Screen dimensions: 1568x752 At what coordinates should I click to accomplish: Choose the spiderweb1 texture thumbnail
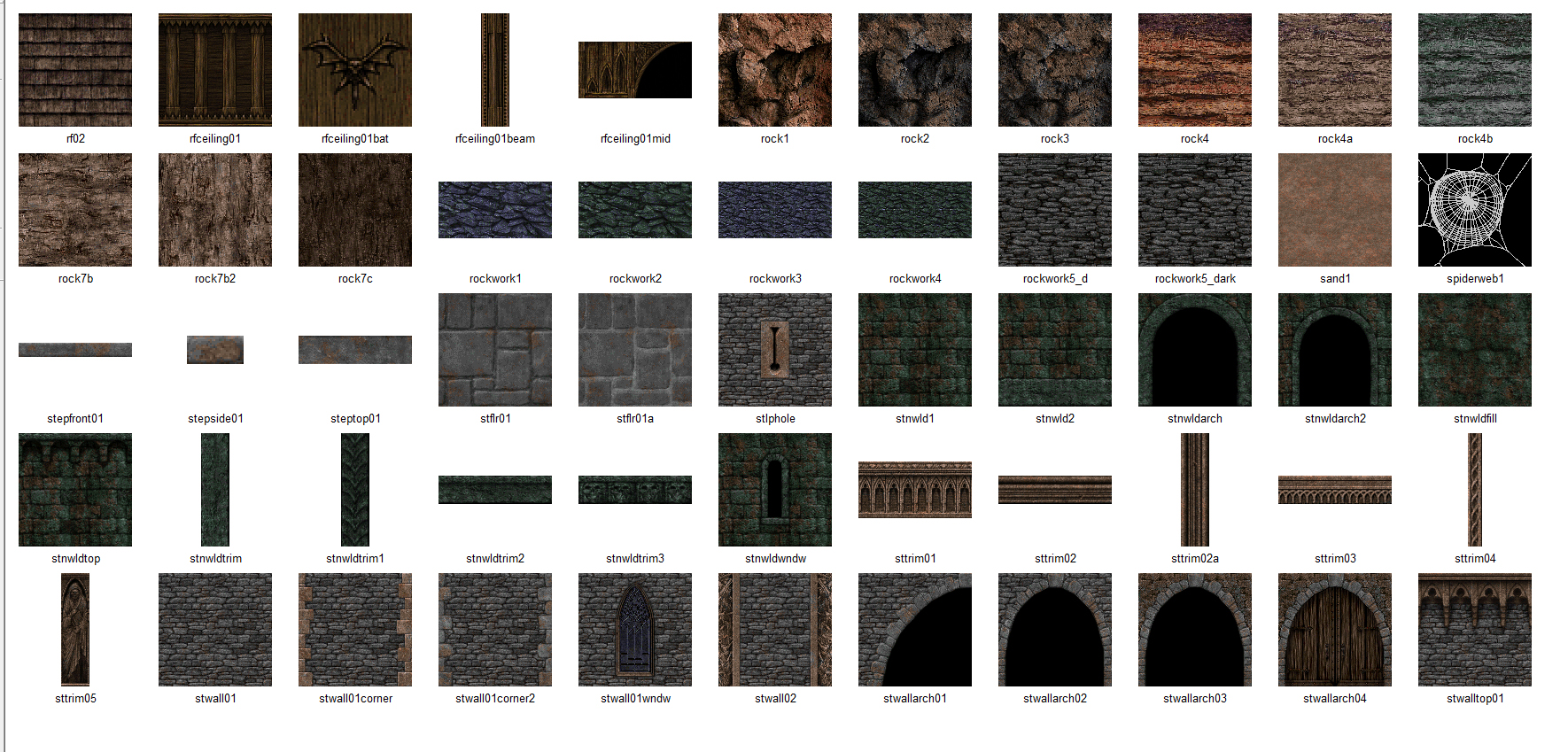click(x=1475, y=210)
